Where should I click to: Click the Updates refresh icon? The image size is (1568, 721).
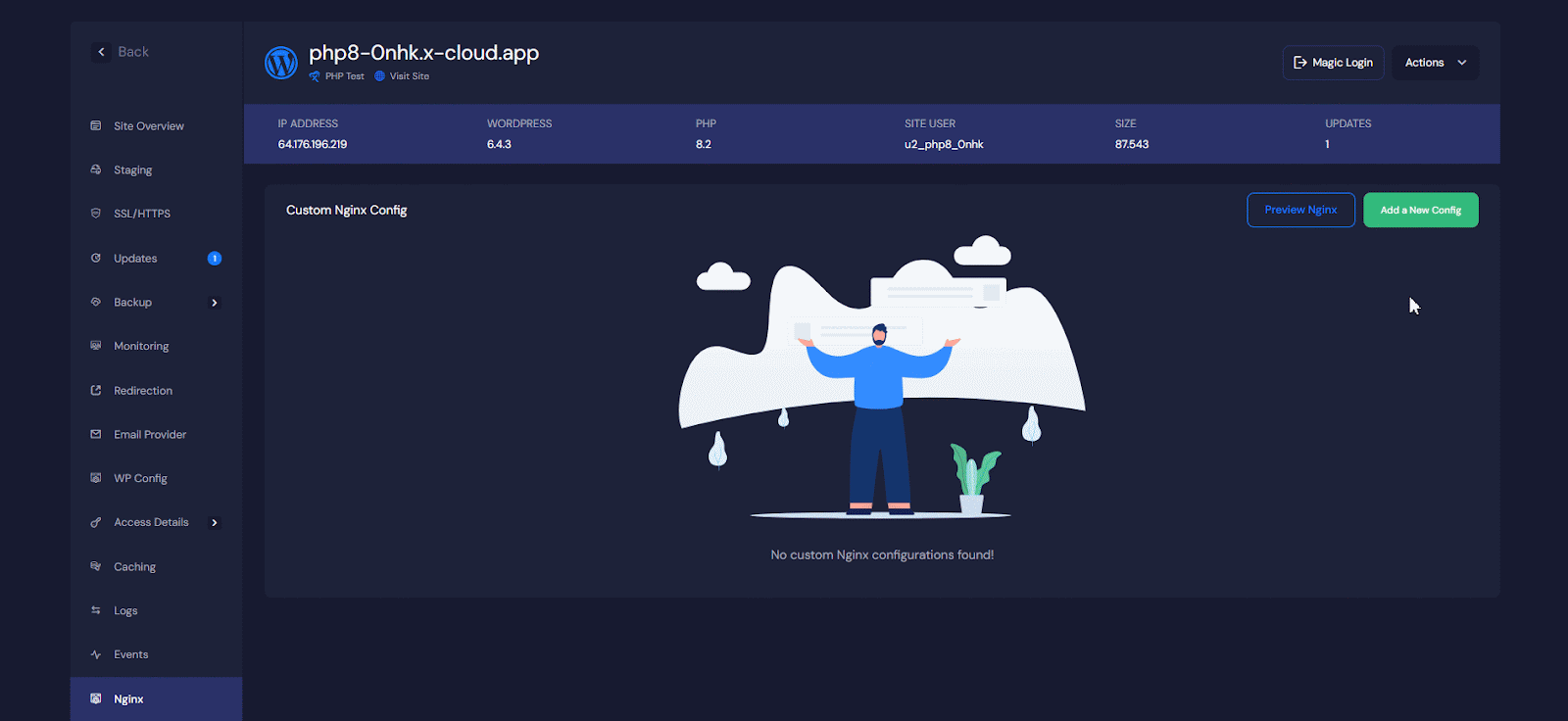coord(96,258)
